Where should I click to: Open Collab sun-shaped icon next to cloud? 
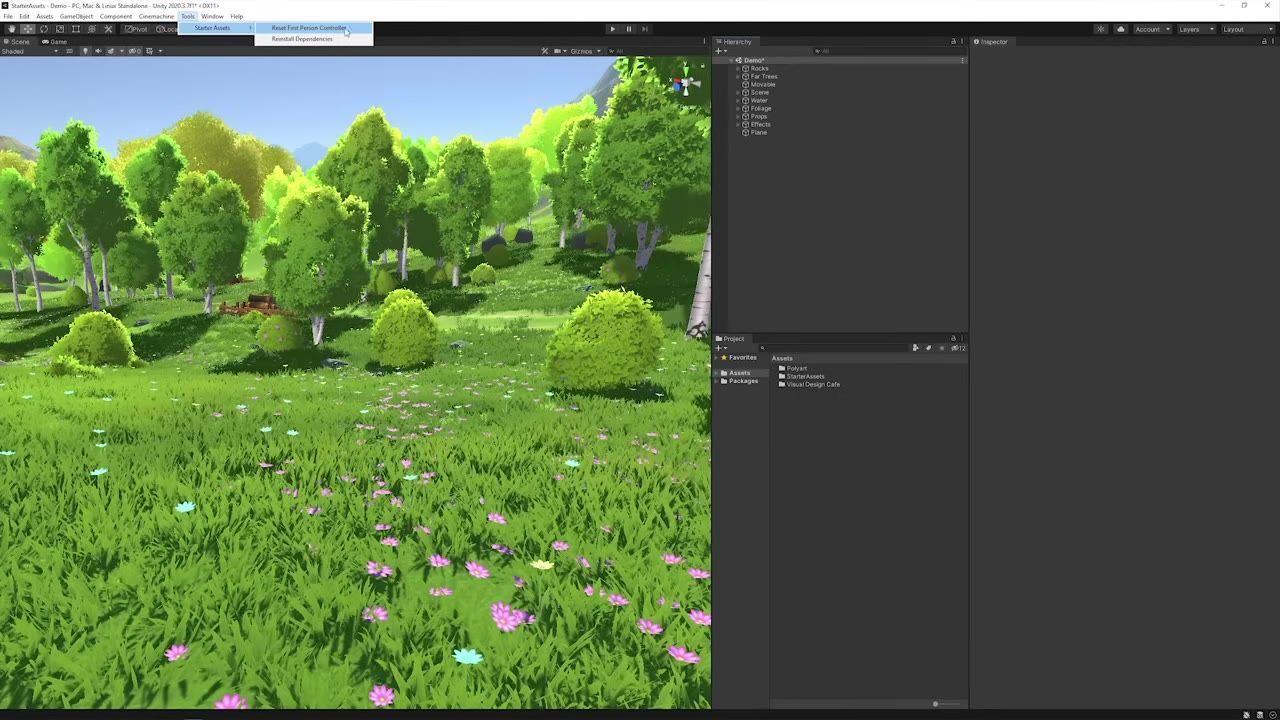(x=1101, y=29)
